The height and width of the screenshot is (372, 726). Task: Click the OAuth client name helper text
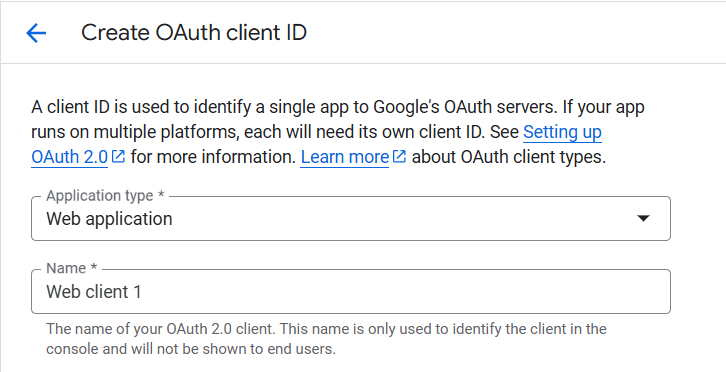coord(326,339)
